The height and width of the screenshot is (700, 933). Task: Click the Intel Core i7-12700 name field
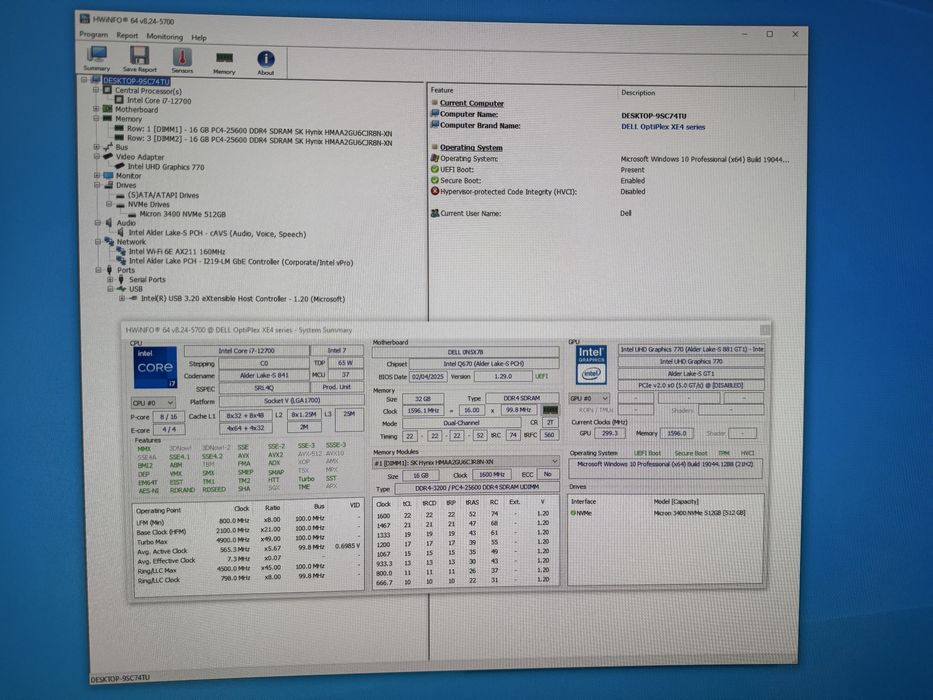click(x=246, y=351)
